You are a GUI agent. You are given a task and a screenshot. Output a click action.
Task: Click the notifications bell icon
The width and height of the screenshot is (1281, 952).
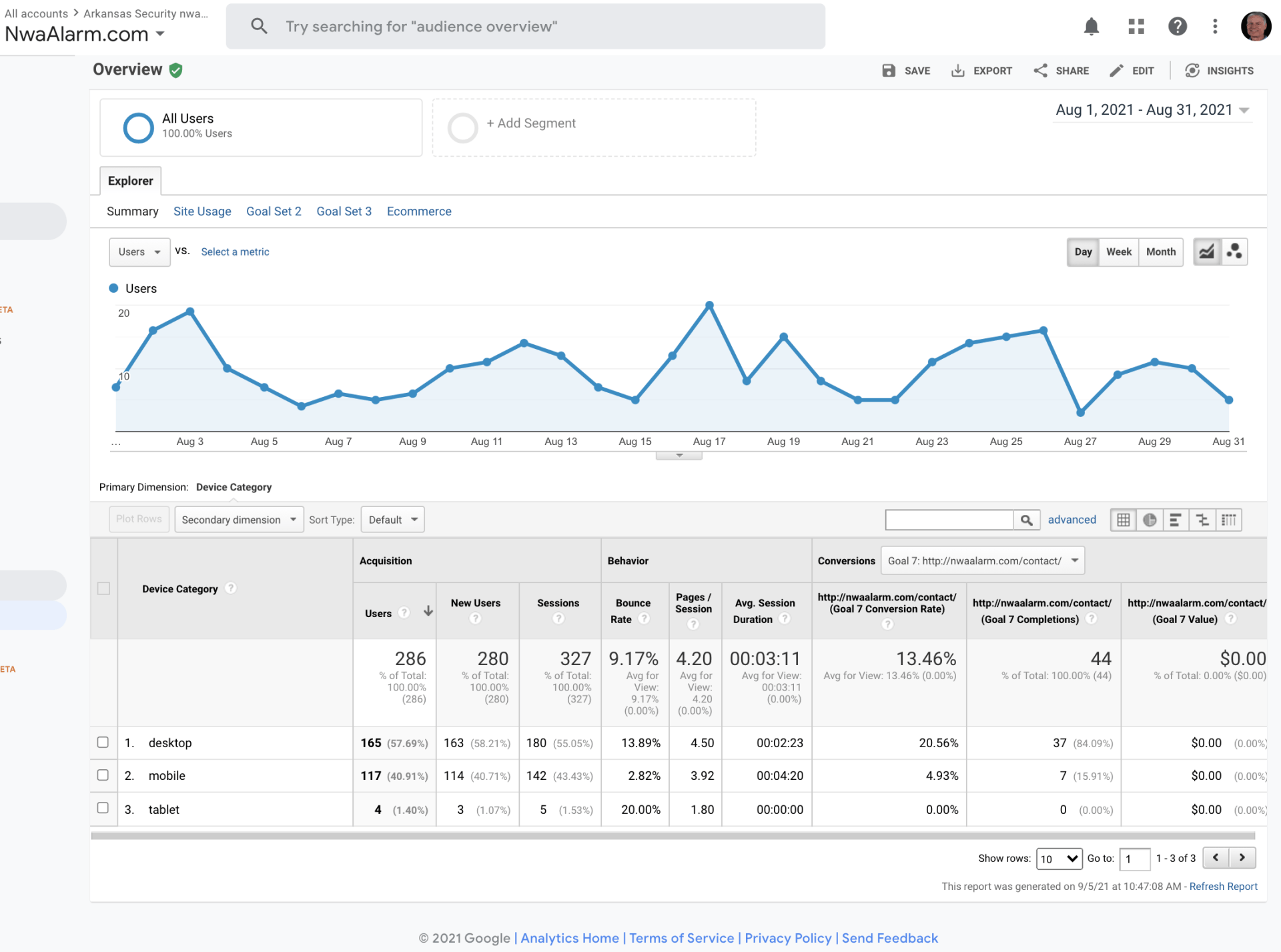(1091, 27)
